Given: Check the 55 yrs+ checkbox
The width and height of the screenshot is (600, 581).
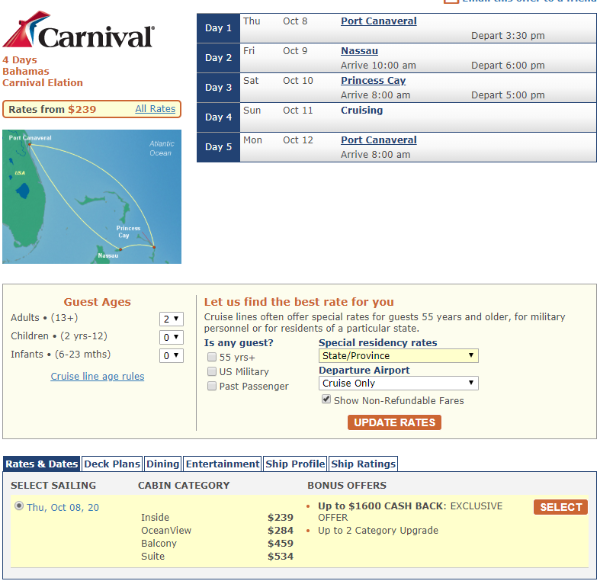Looking at the screenshot, I should tap(212, 357).
